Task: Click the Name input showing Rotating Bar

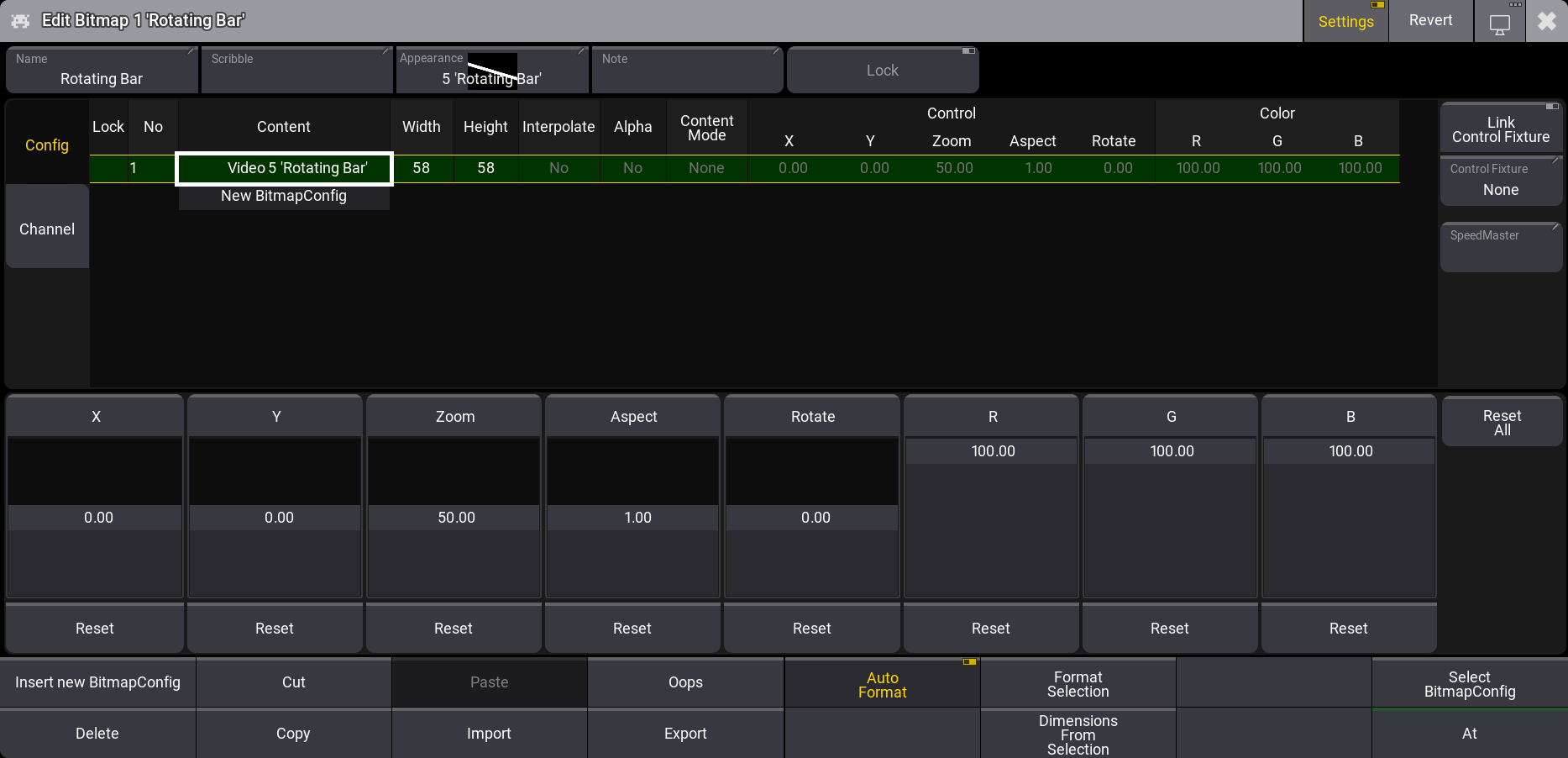Action: pyautogui.click(x=101, y=78)
